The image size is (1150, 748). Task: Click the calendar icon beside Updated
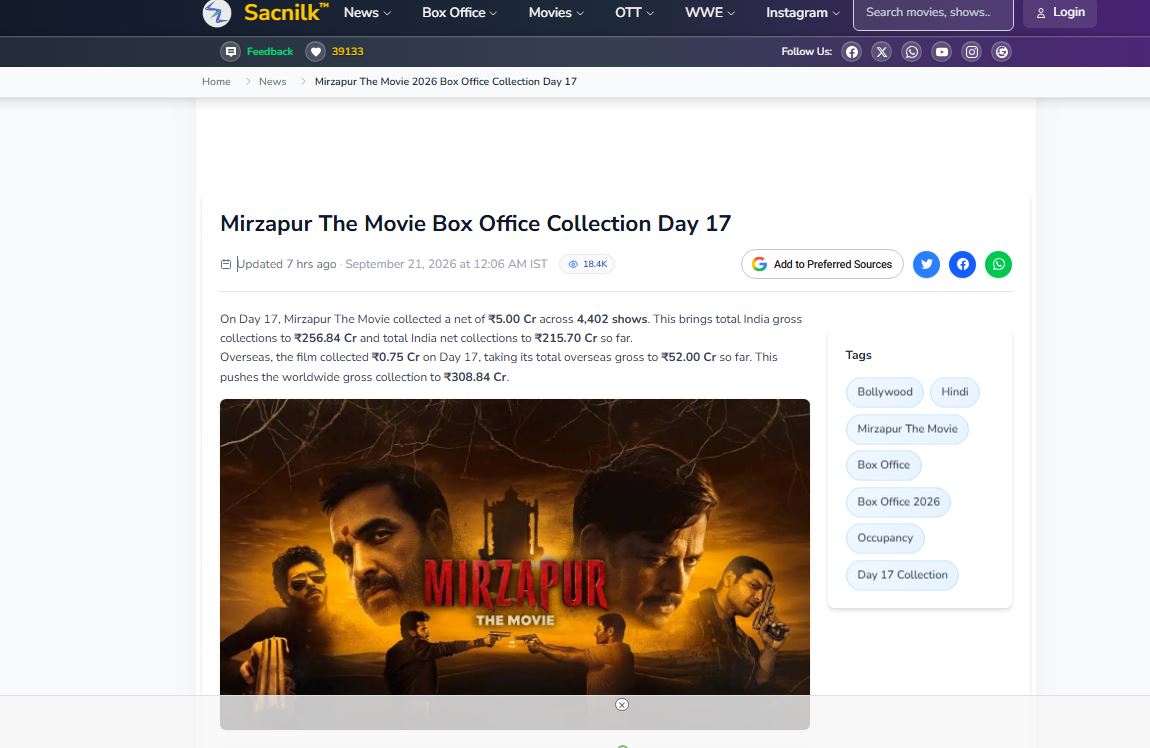click(x=226, y=264)
